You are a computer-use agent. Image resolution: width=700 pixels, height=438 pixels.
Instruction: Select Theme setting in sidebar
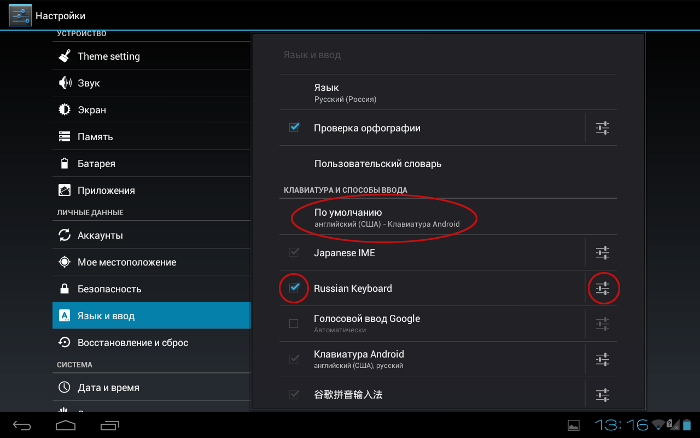(x=151, y=56)
